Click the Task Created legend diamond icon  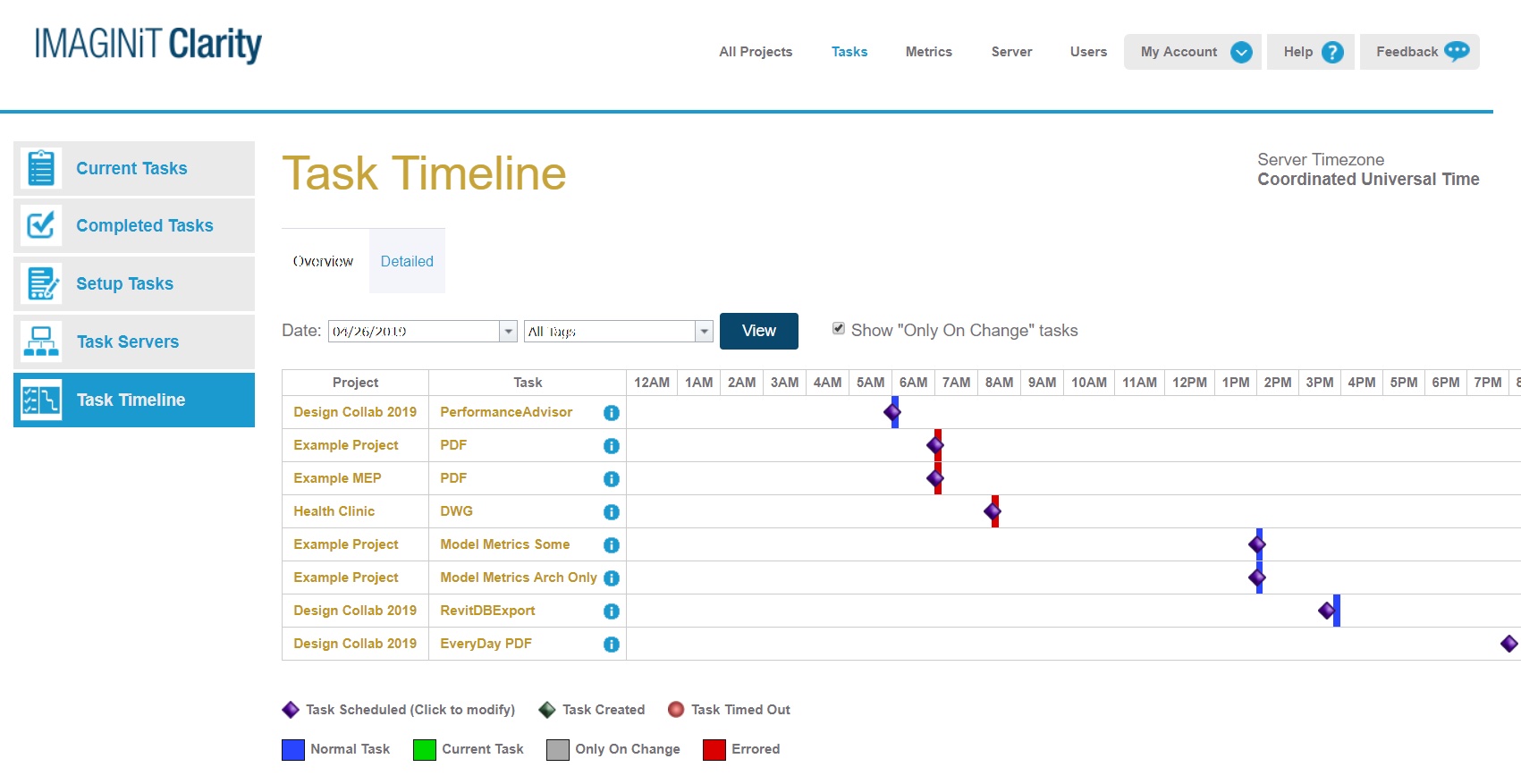click(x=547, y=710)
